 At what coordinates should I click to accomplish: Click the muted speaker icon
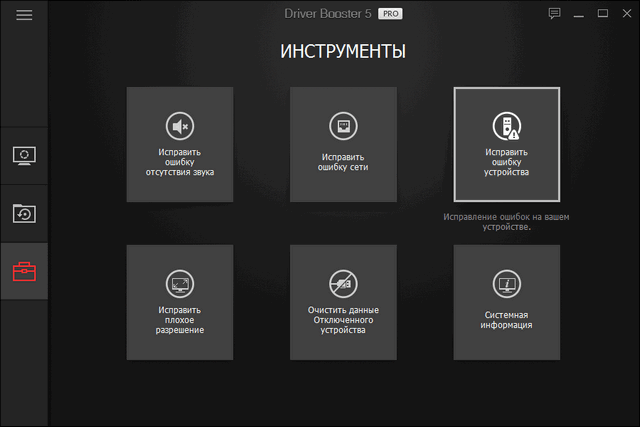180,126
